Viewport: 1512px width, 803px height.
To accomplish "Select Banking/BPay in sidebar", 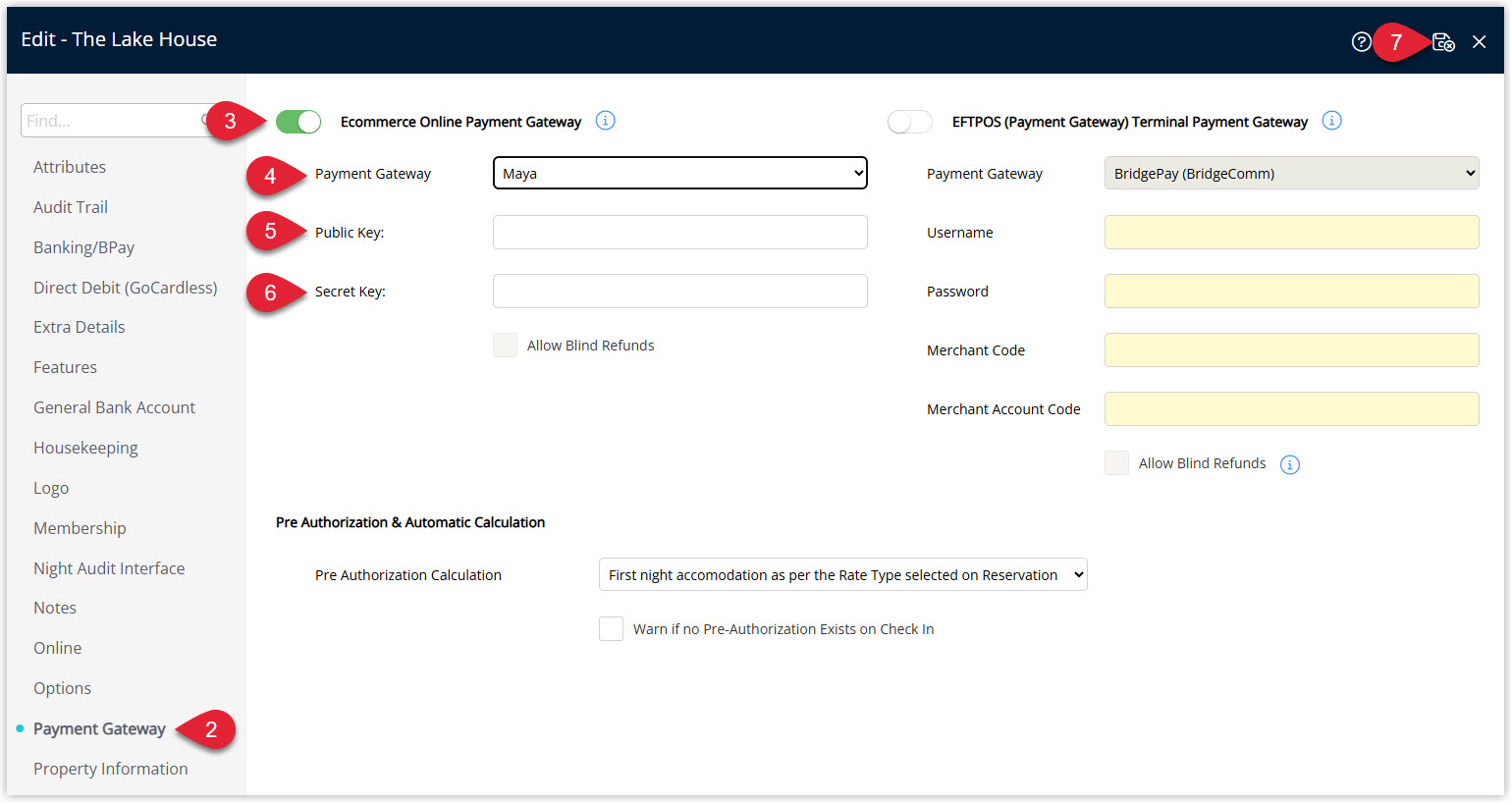I will pyautogui.click(x=83, y=247).
